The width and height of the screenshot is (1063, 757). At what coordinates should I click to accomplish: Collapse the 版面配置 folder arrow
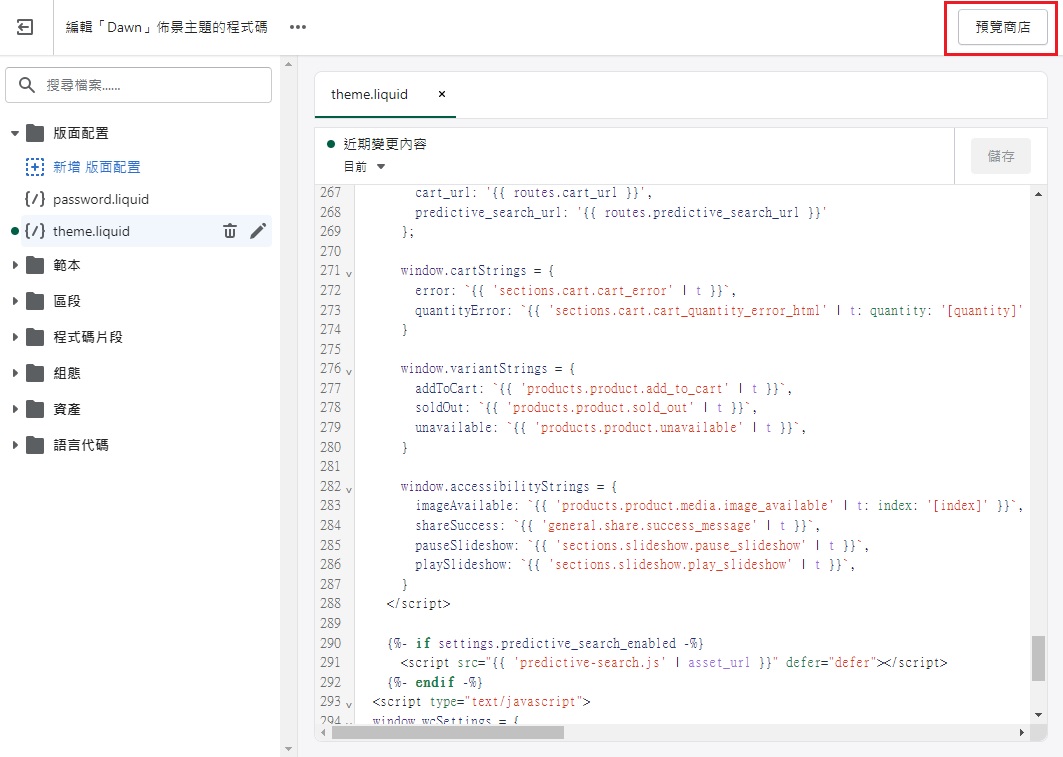15,134
